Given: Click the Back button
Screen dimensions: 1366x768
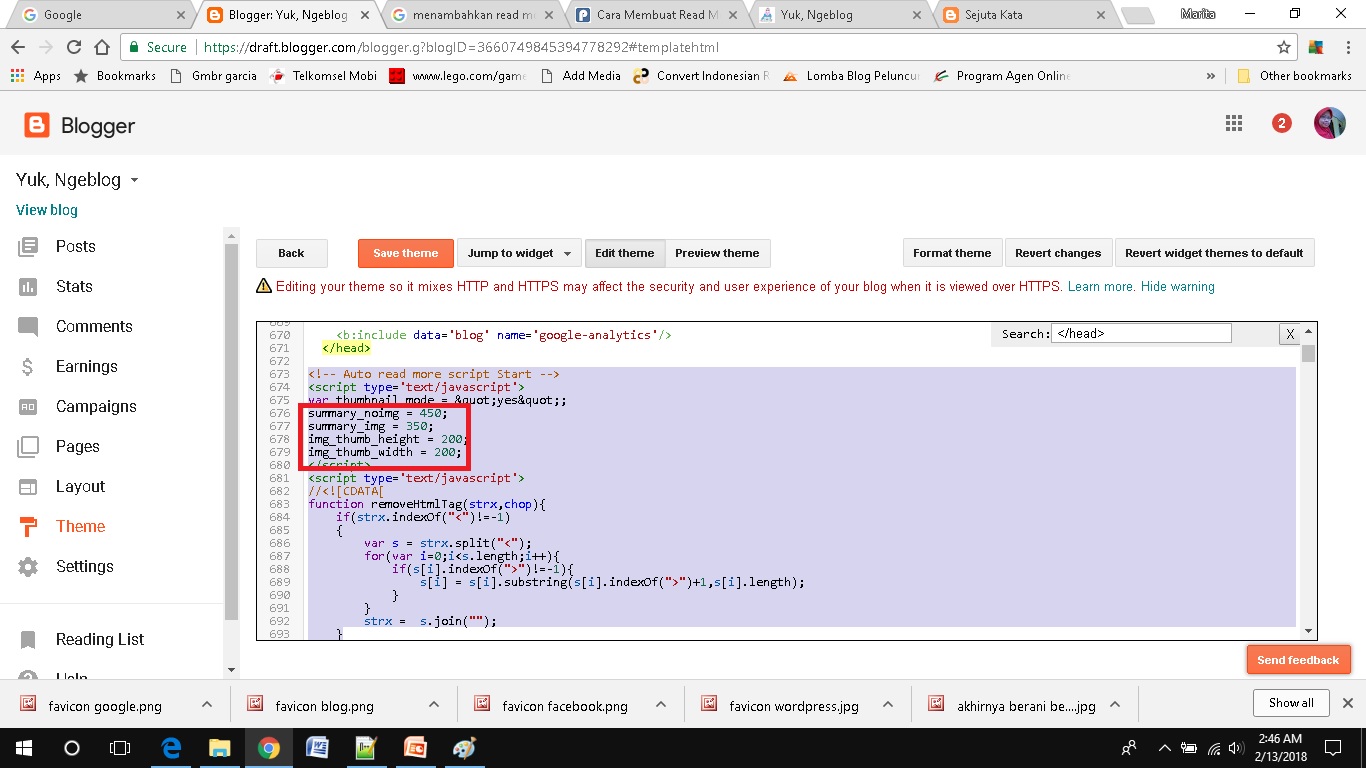Looking at the screenshot, I should [291, 253].
